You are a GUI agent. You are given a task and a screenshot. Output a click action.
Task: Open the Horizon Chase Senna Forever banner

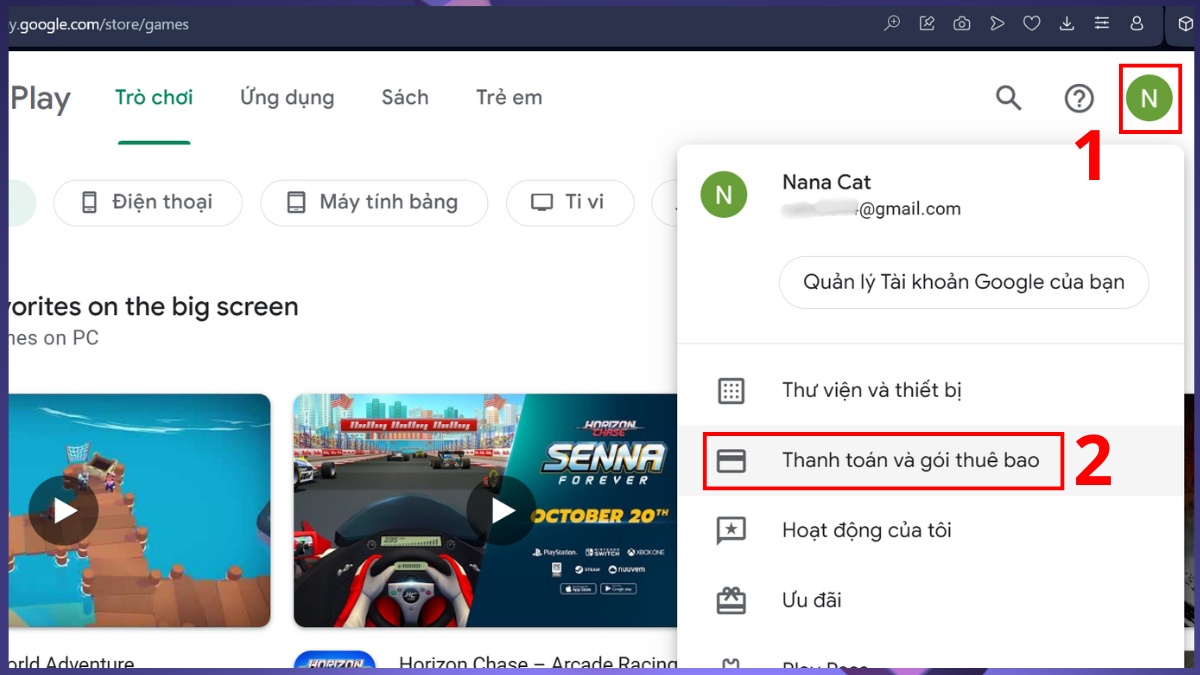(x=486, y=510)
